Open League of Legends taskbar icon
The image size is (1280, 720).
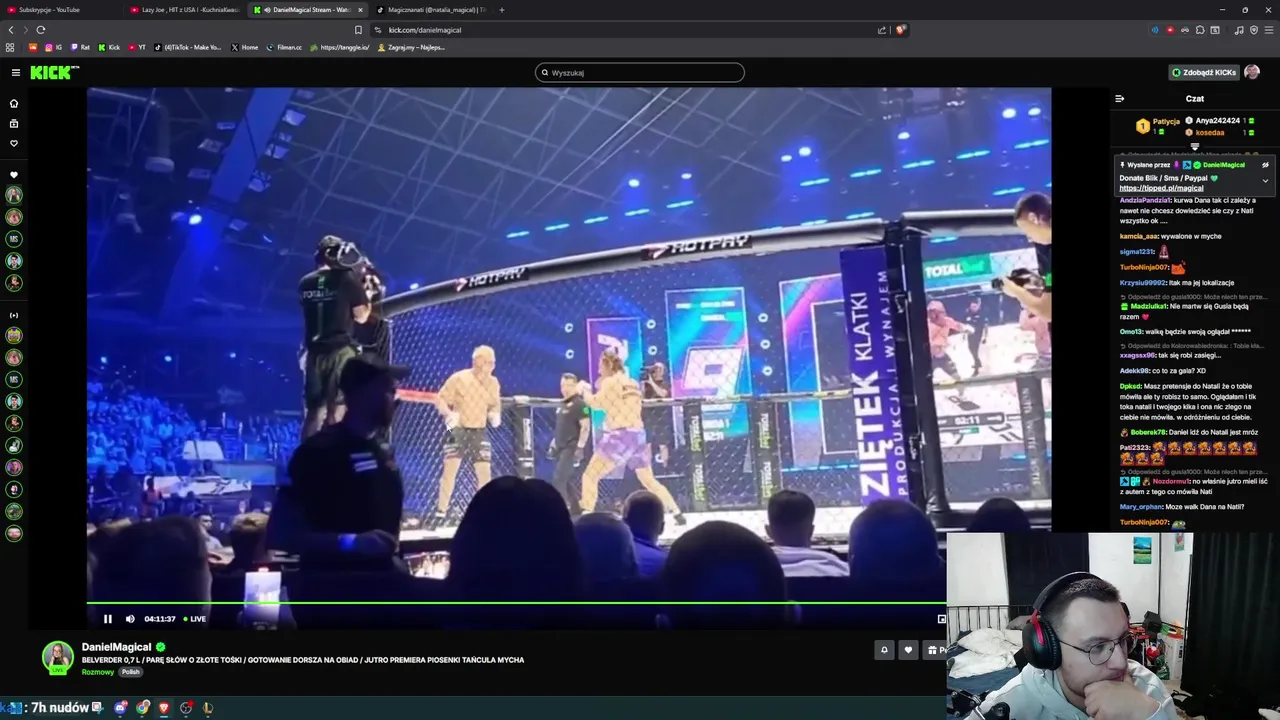tap(208, 707)
